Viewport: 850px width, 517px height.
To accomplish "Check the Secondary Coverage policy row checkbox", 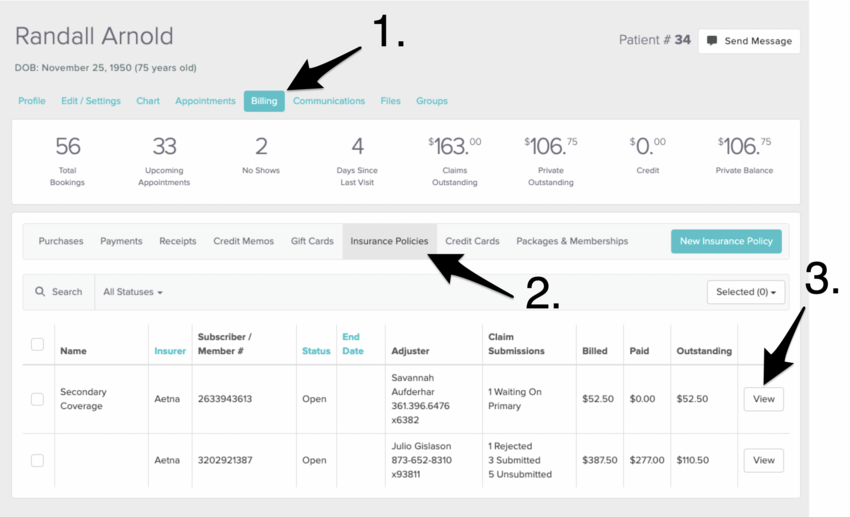I will tap(37, 399).
